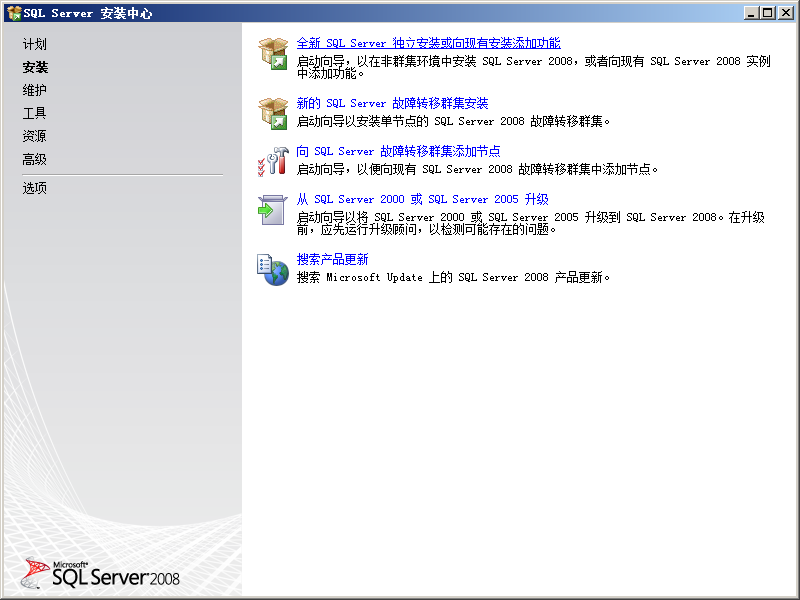
Task: Switch to 高级 in sidebar
Action: tap(35, 159)
